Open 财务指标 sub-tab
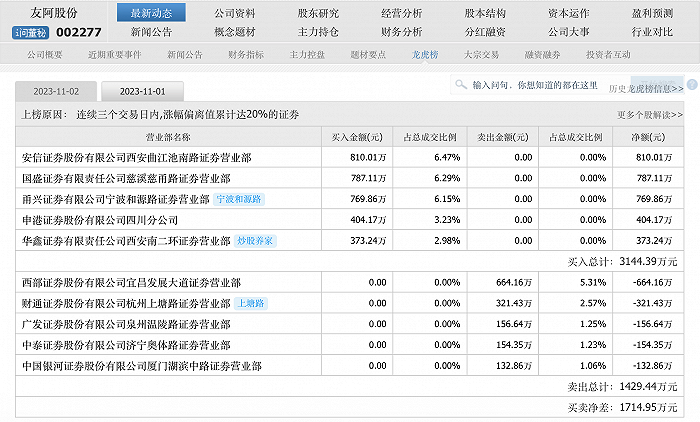 pyautogui.click(x=246, y=54)
